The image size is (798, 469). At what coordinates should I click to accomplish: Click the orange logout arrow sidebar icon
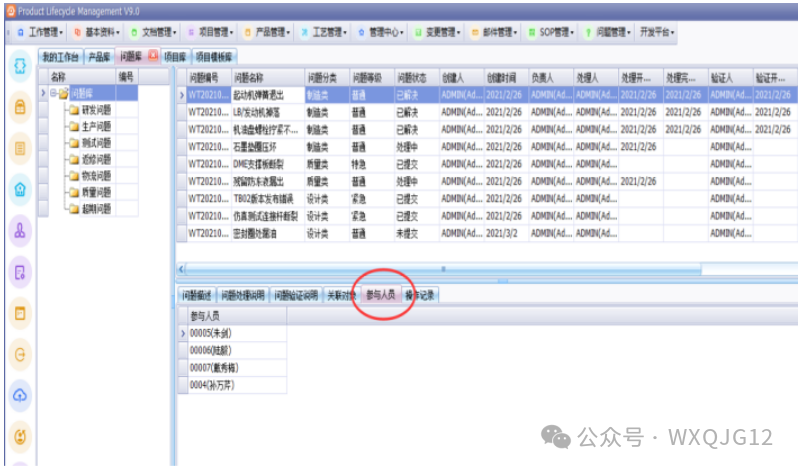[20, 355]
